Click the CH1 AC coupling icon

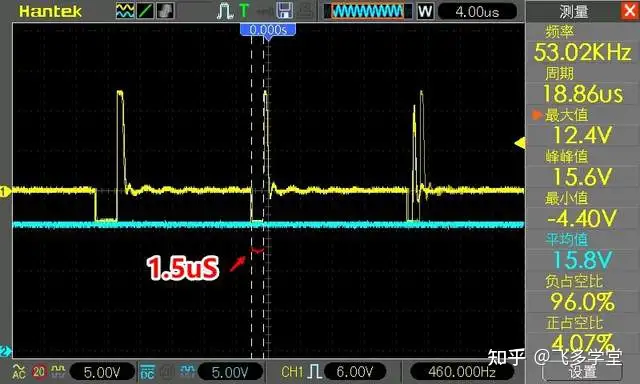(19, 371)
